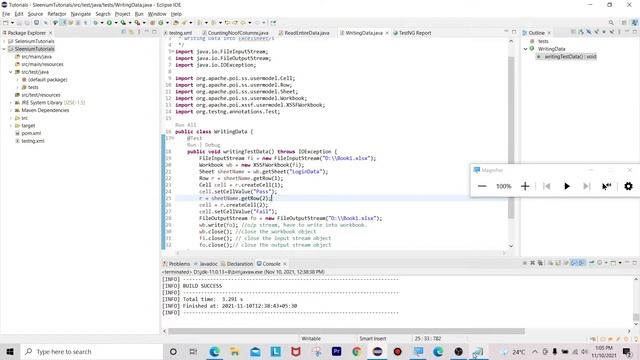The image size is (640, 360).
Task: Open Task View on the taskbar
Action: pyautogui.click(x=193, y=351)
